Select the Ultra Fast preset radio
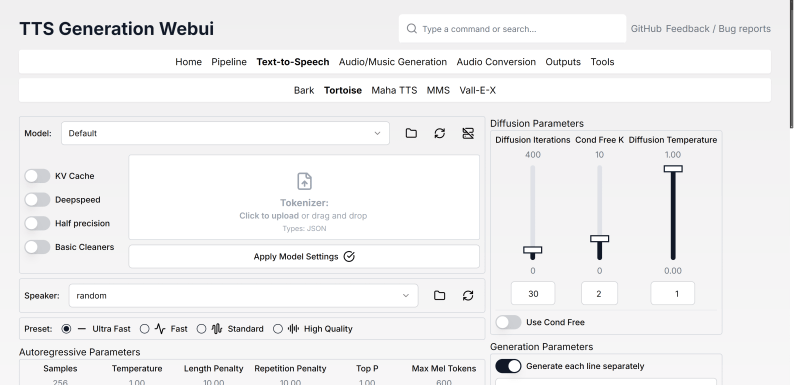800x385 pixels. click(66, 329)
